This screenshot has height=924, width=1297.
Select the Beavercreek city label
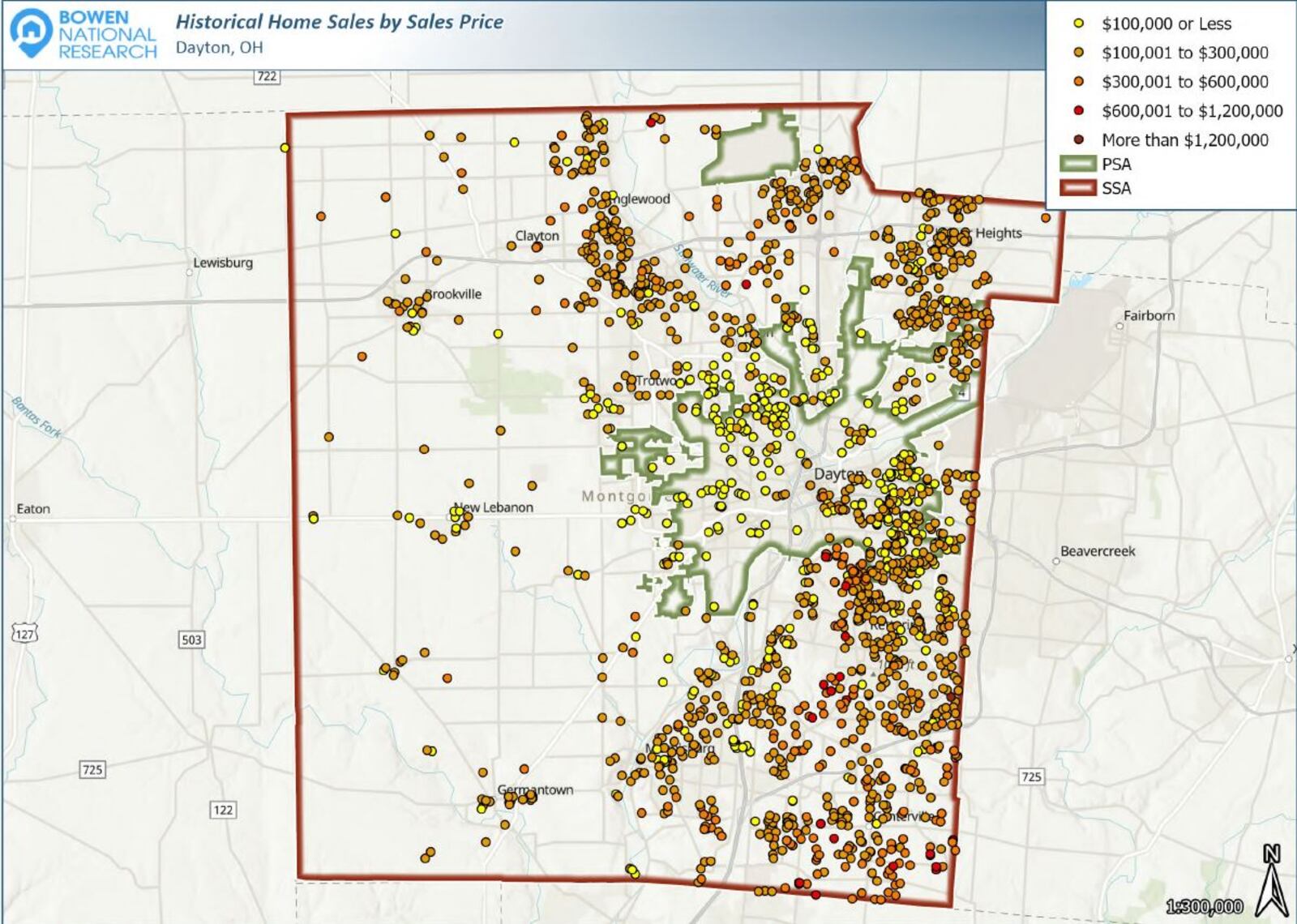pyautogui.click(x=1098, y=551)
